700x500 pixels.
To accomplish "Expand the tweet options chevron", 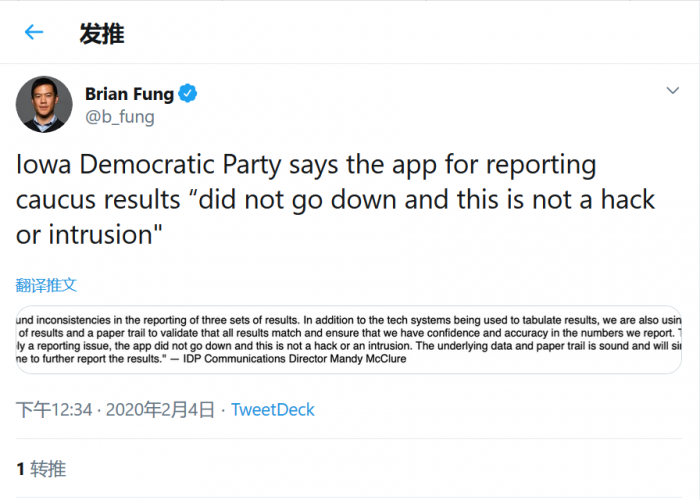I will (x=673, y=91).
